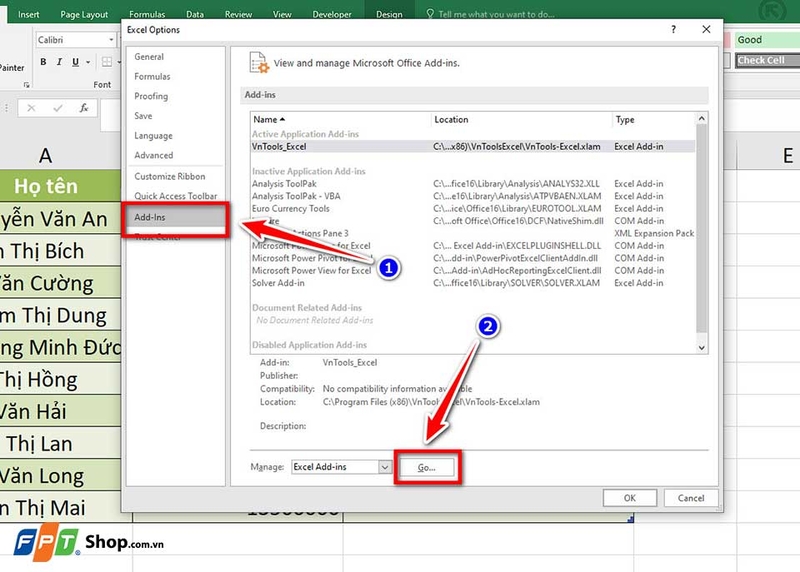Click the add-ins list vertical scrollbar thumb
Viewport: 800px width, 572px height.
702,230
